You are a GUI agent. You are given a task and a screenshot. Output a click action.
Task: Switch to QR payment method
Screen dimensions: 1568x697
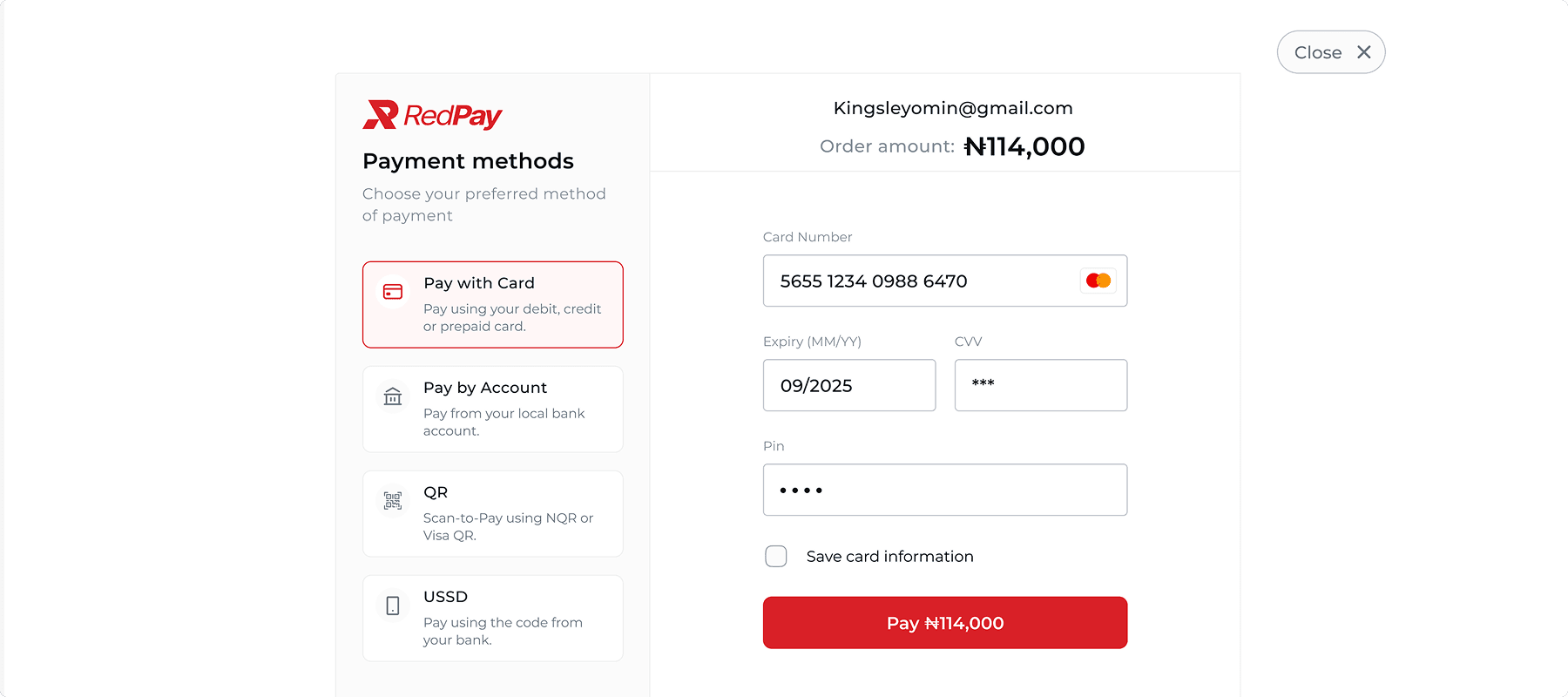(x=493, y=513)
